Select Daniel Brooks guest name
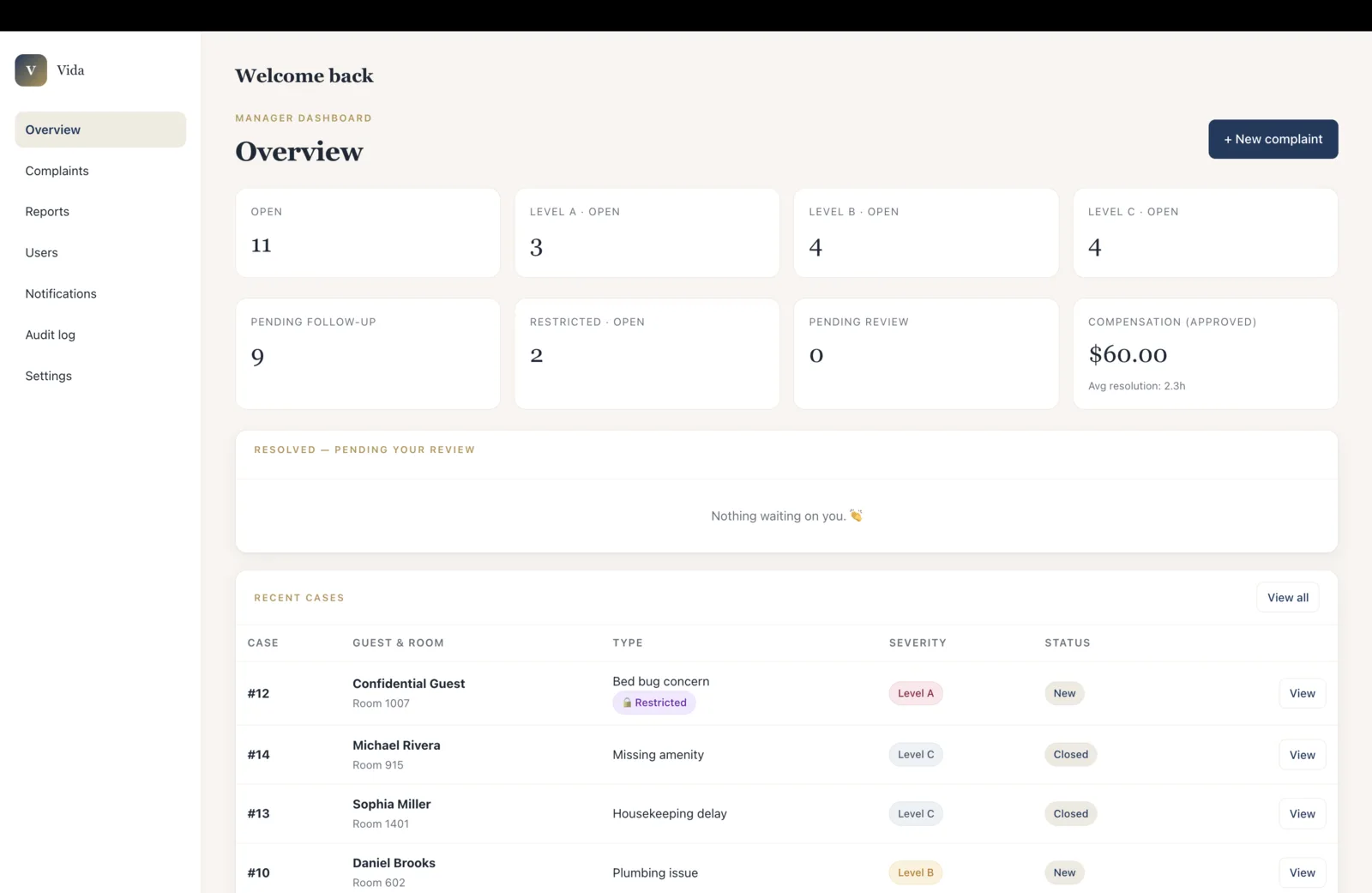 [394, 863]
